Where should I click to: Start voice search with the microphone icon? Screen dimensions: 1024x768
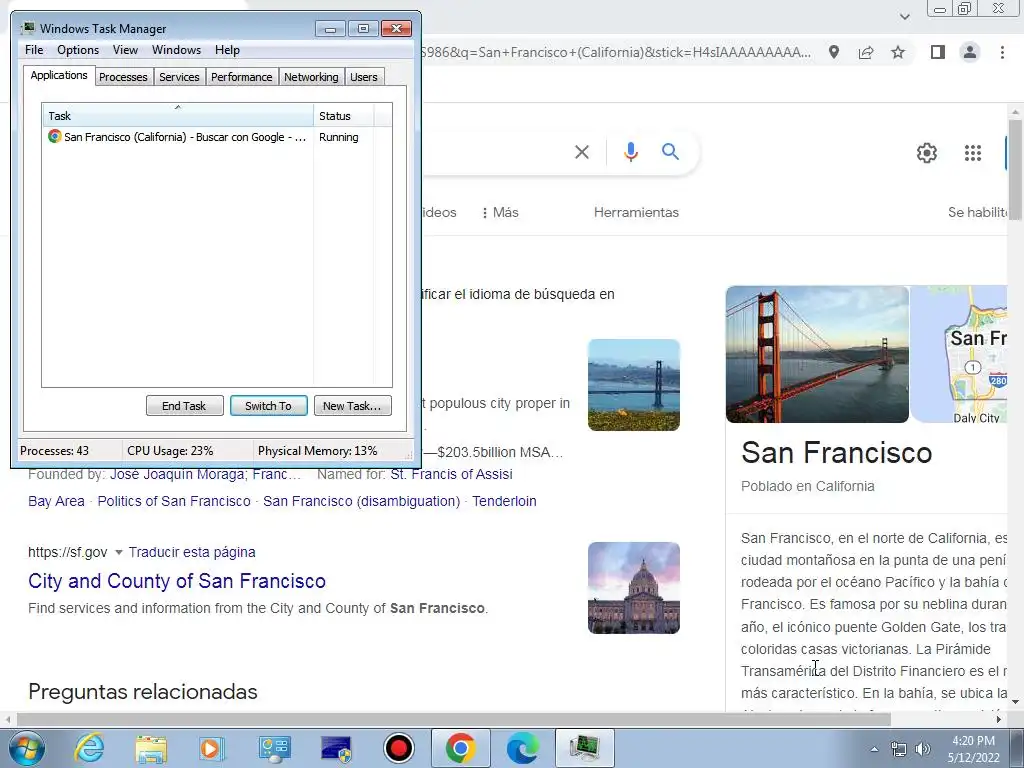pos(630,152)
